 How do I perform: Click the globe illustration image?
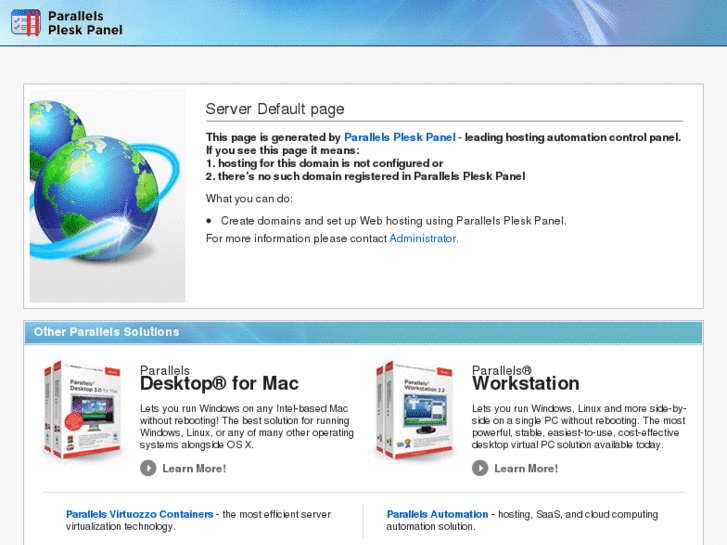point(108,196)
